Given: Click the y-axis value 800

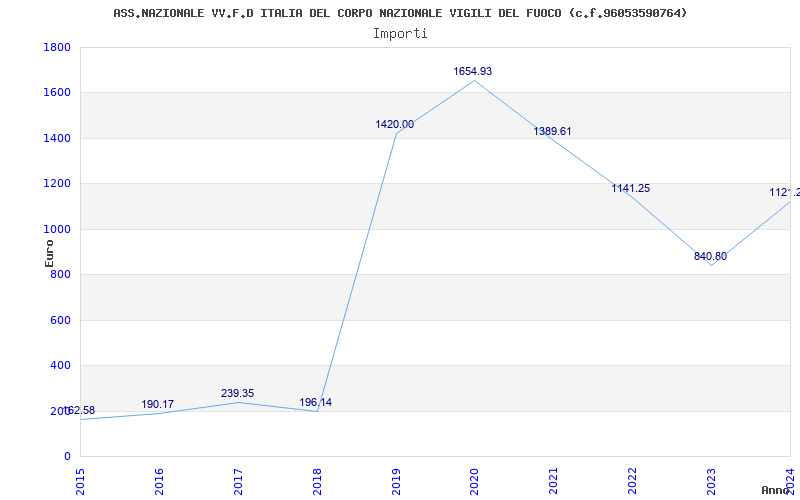Looking at the screenshot, I should point(61,274).
